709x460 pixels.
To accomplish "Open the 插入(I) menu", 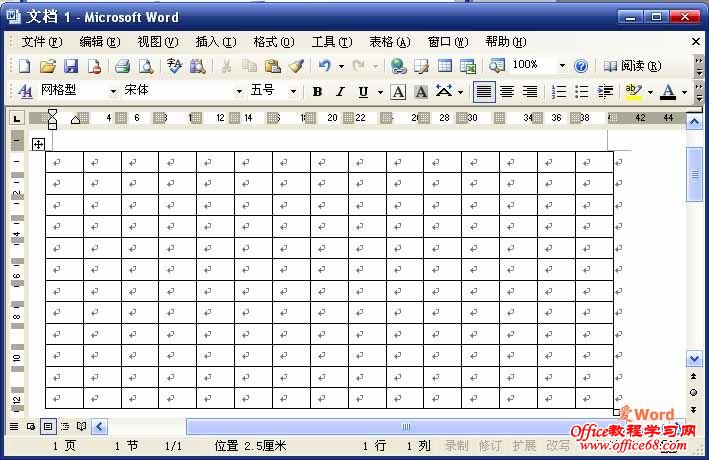I will tap(216, 42).
